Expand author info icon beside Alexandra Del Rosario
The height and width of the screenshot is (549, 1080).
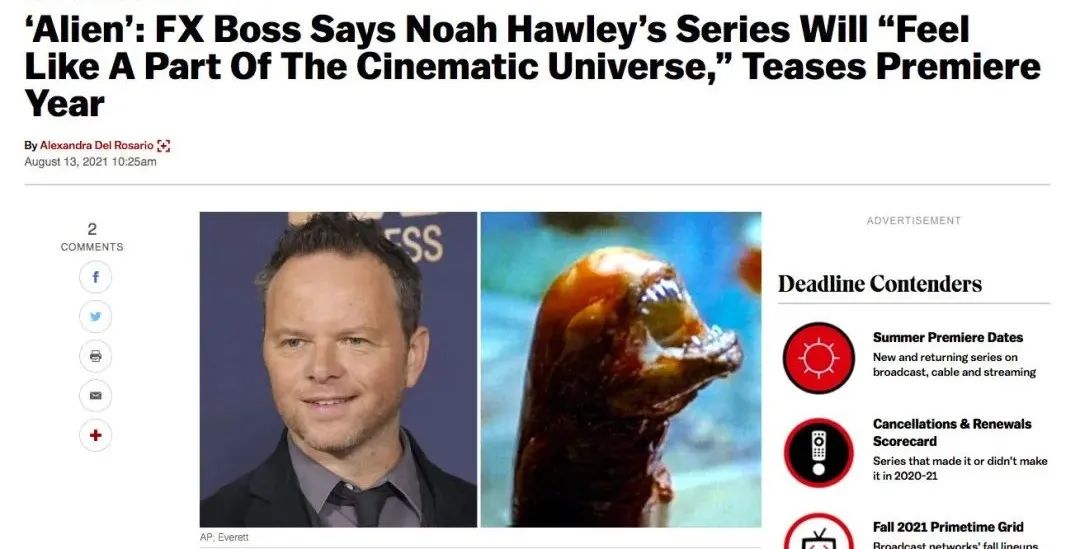point(163,146)
